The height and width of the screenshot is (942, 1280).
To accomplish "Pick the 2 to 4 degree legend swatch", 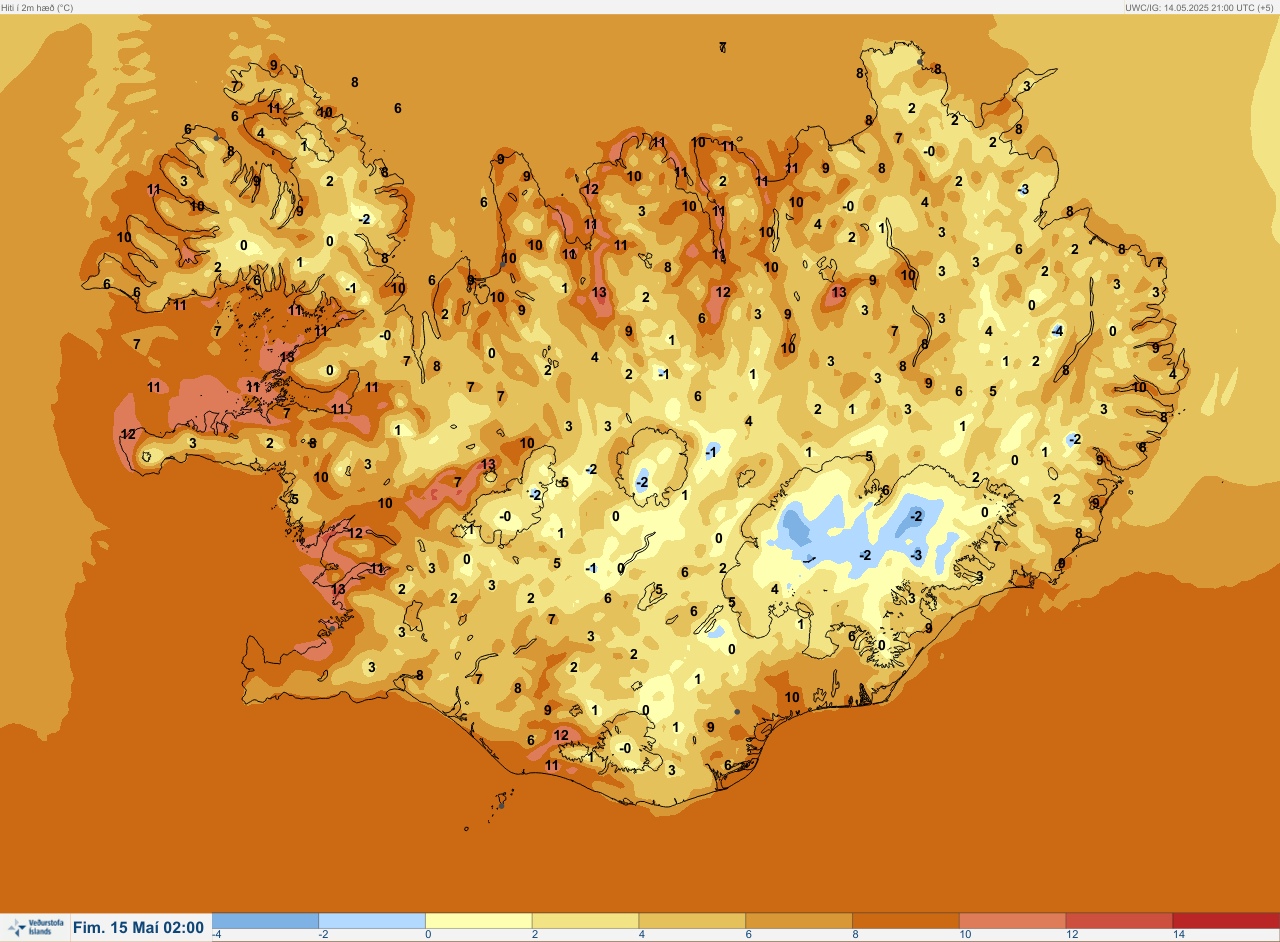I will 585,921.
